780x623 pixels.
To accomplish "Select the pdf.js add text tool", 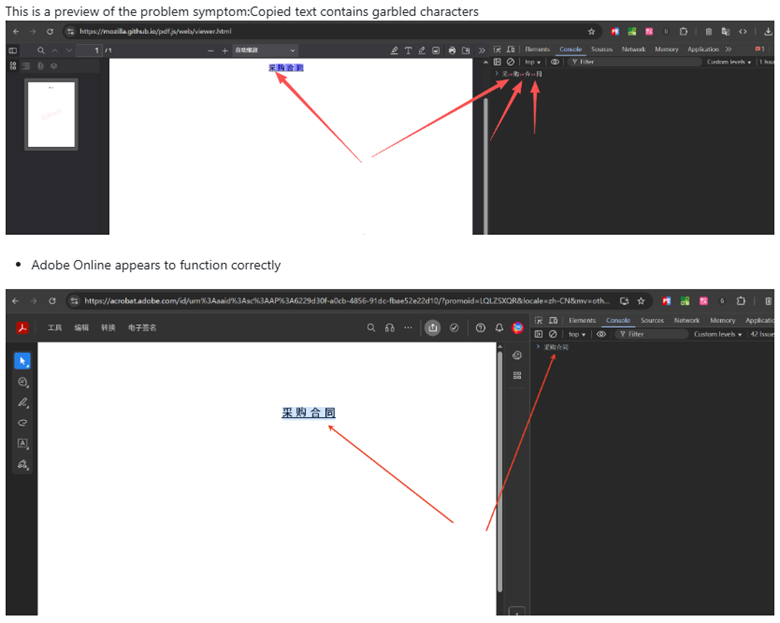I will tap(408, 50).
